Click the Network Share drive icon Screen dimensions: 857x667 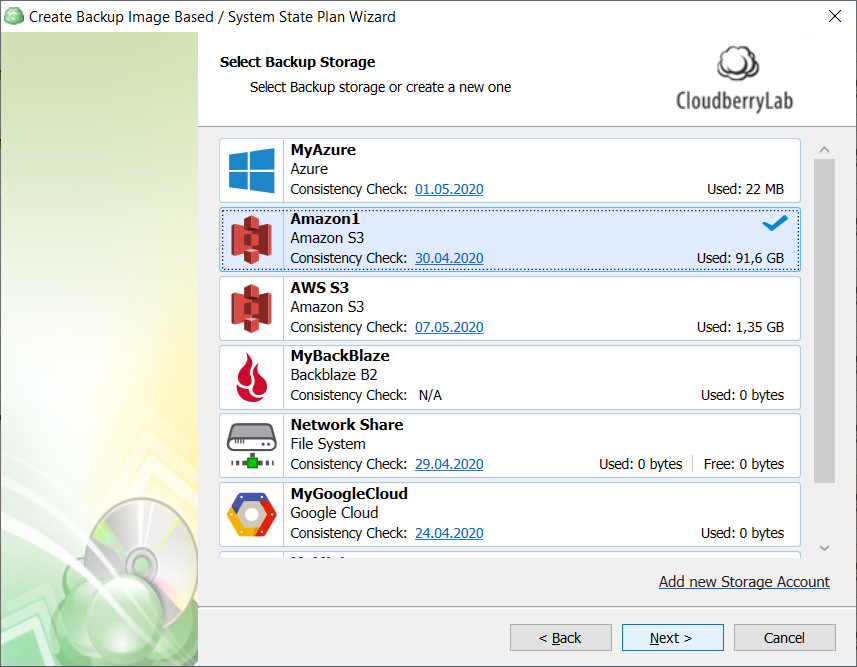(251, 446)
